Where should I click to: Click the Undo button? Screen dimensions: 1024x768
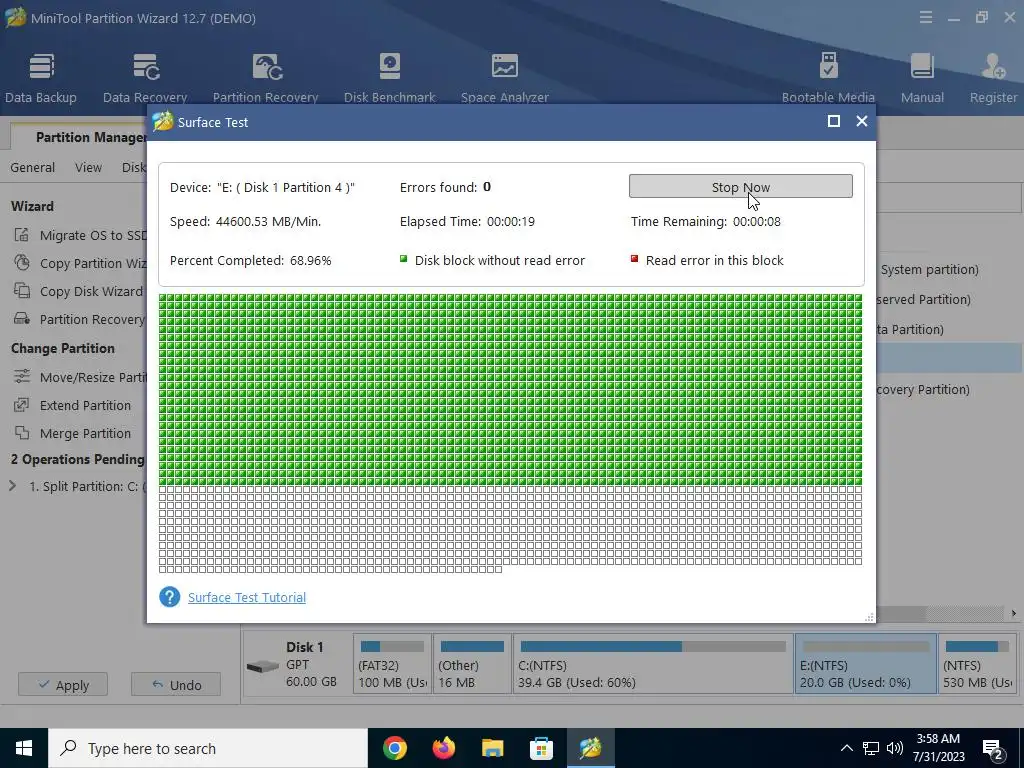(x=176, y=684)
